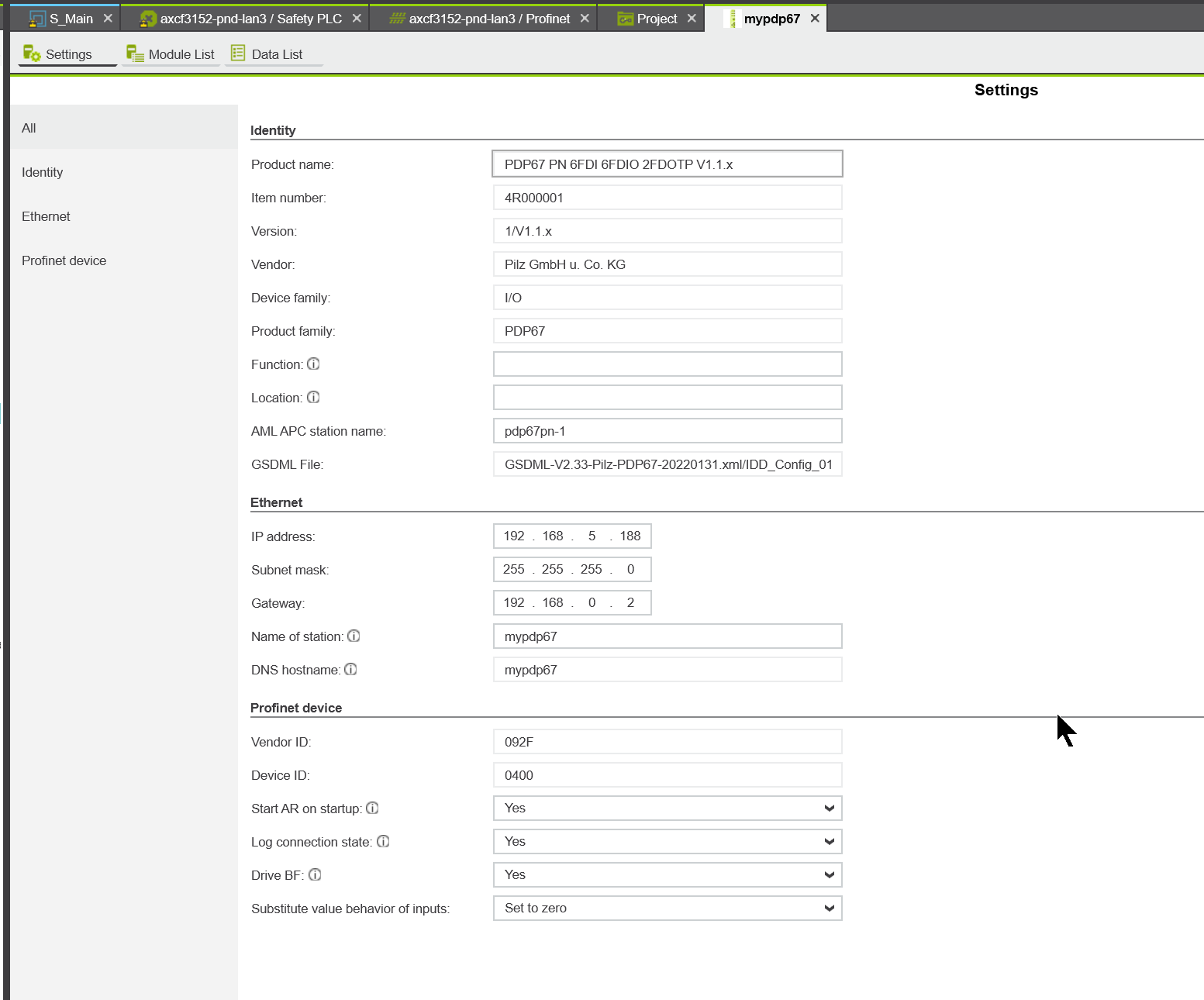Click the Device ID value 0400
Image resolution: width=1204 pixels, height=1000 pixels.
click(668, 774)
